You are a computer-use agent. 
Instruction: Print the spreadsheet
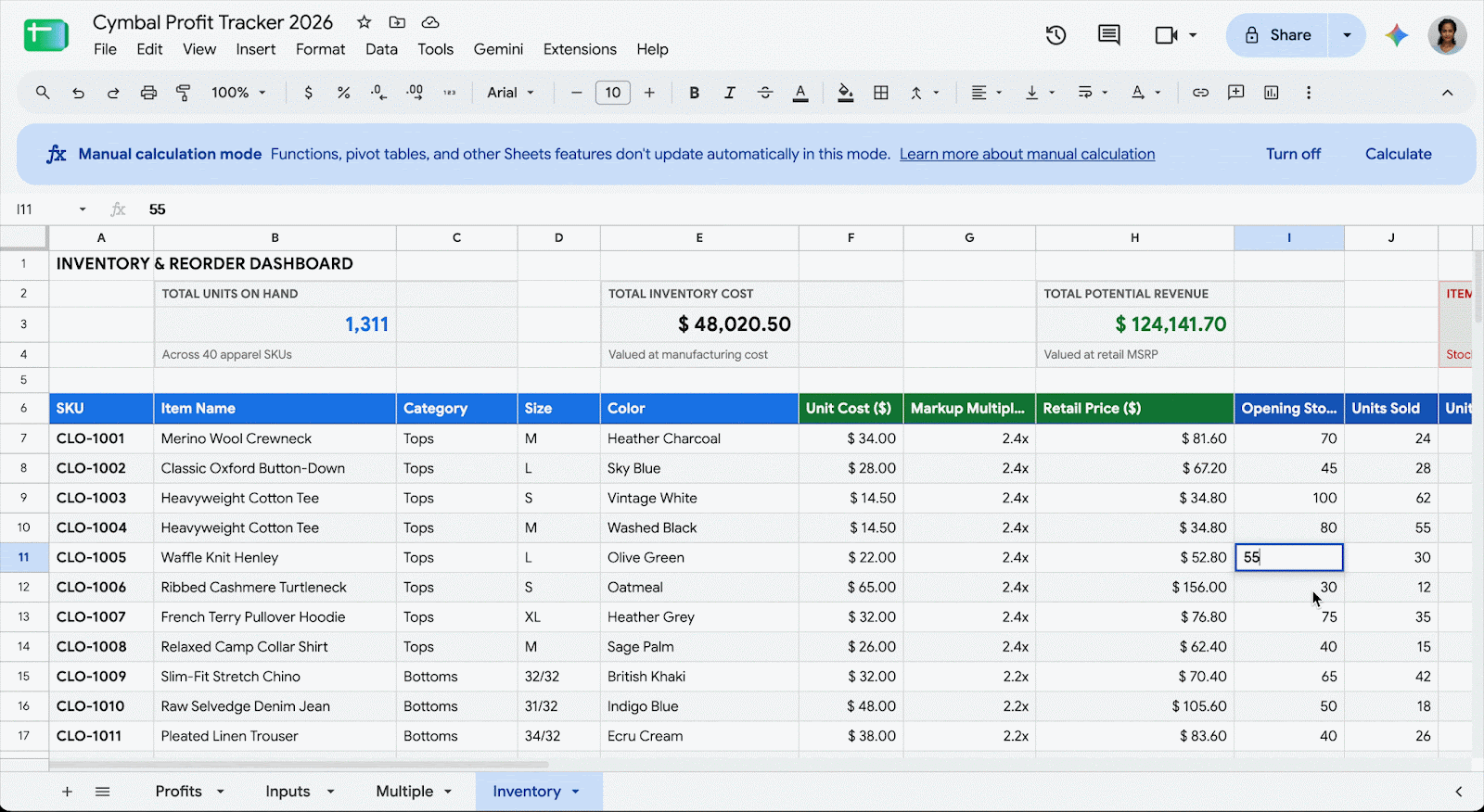148,93
